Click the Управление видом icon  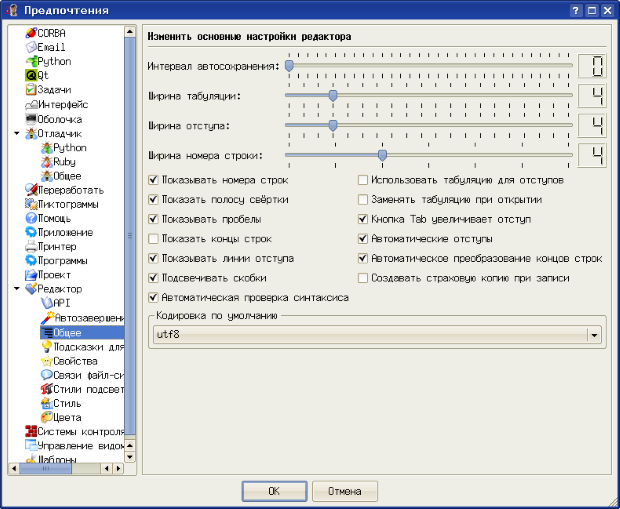[31, 446]
